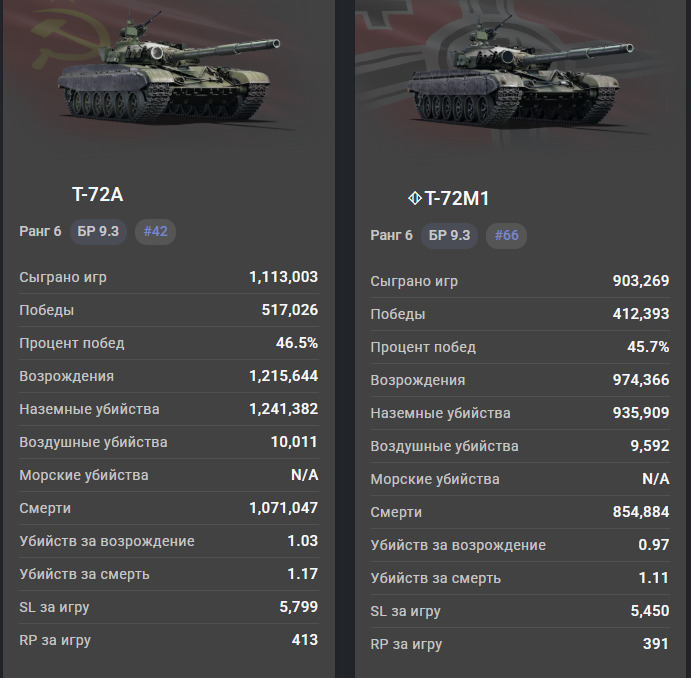The width and height of the screenshot is (691, 678).
Task: Select the #42 rank badge
Action: coord(155,232)
